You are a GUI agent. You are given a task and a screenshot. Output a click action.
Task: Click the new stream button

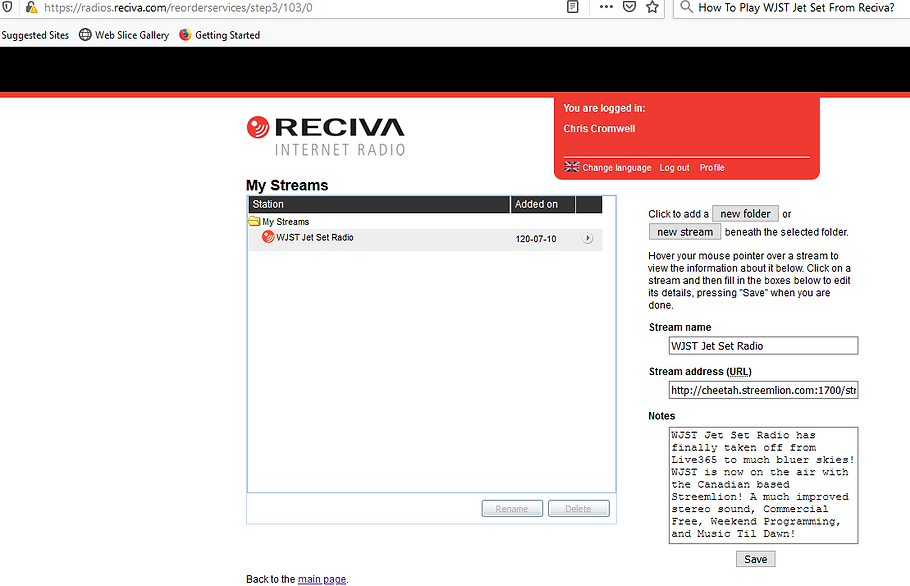(685, 232)
